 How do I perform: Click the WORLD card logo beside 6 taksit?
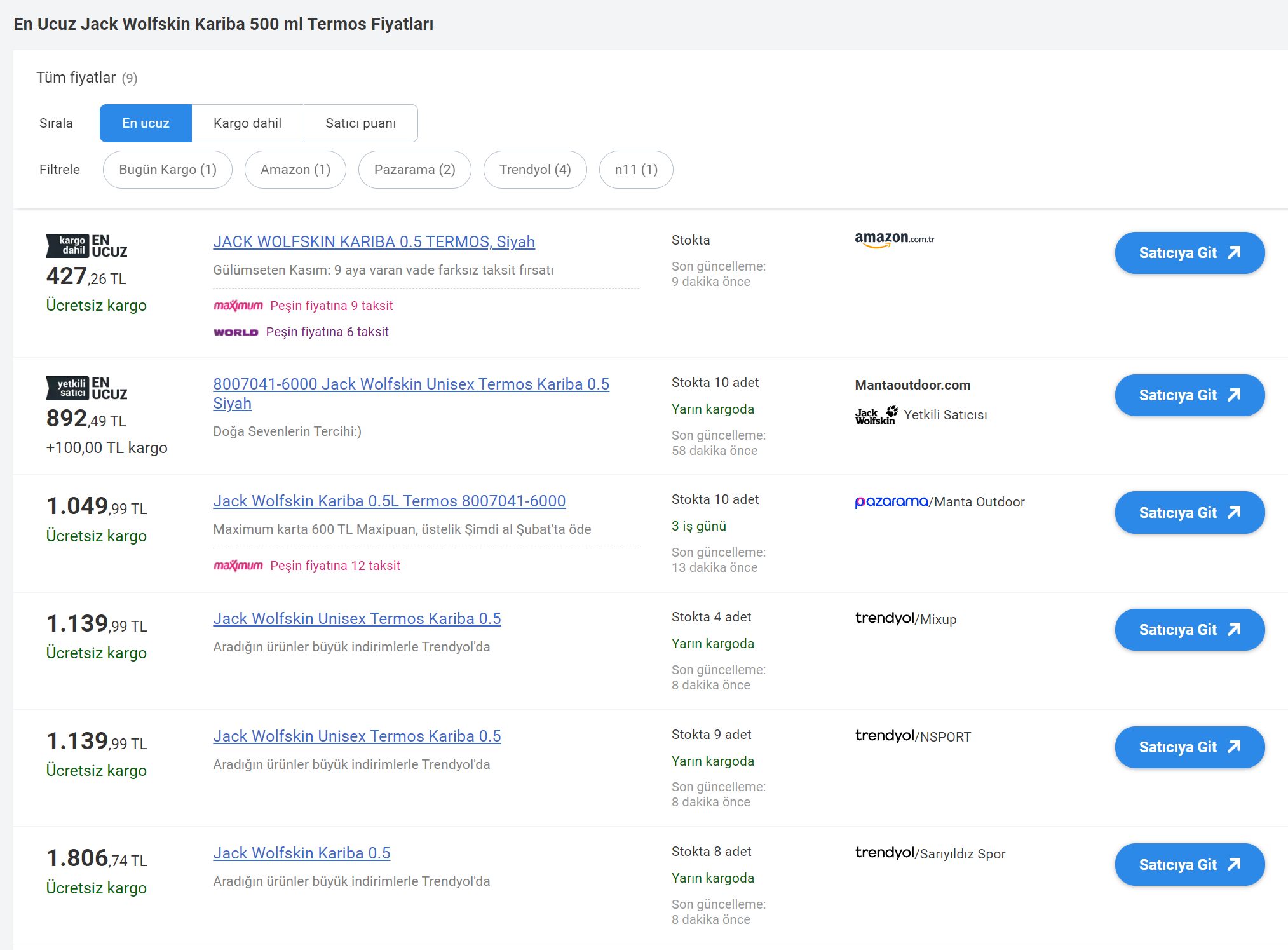pyautogui.click(x=236, y=332)
